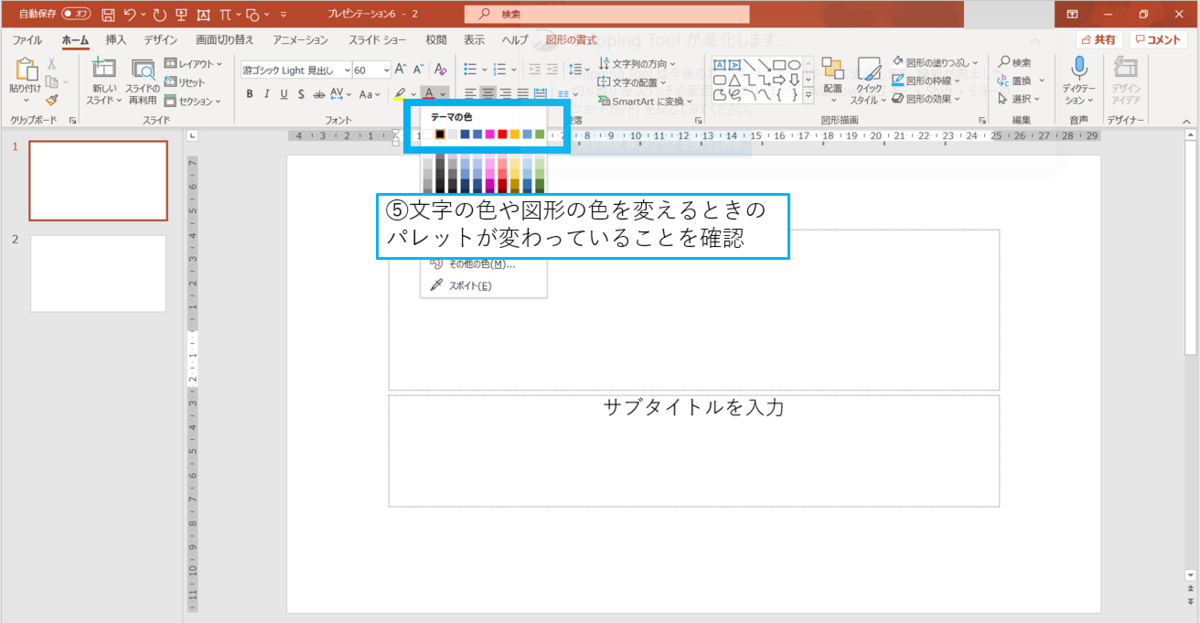Select the triangle shape in shapes gallery

tap(734, 79)
